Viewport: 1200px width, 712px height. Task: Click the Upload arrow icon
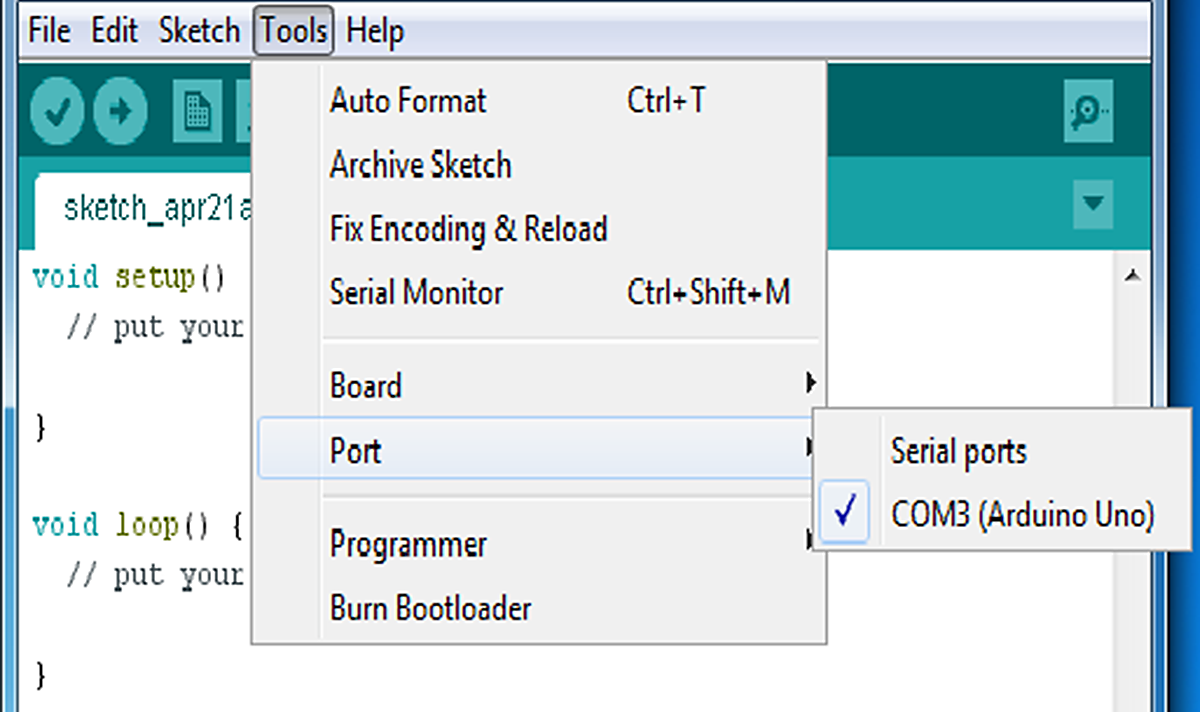coord(121,110)
